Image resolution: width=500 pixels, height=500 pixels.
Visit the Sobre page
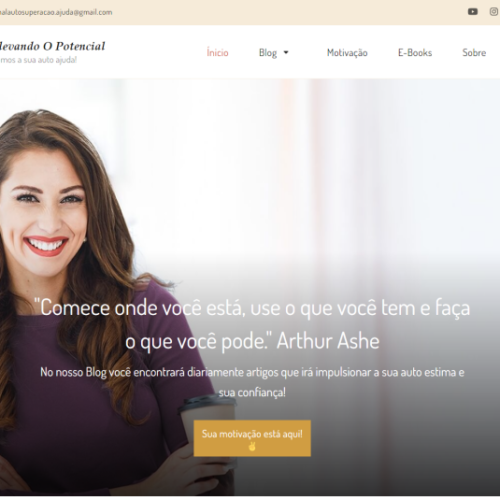pos(474,53)
